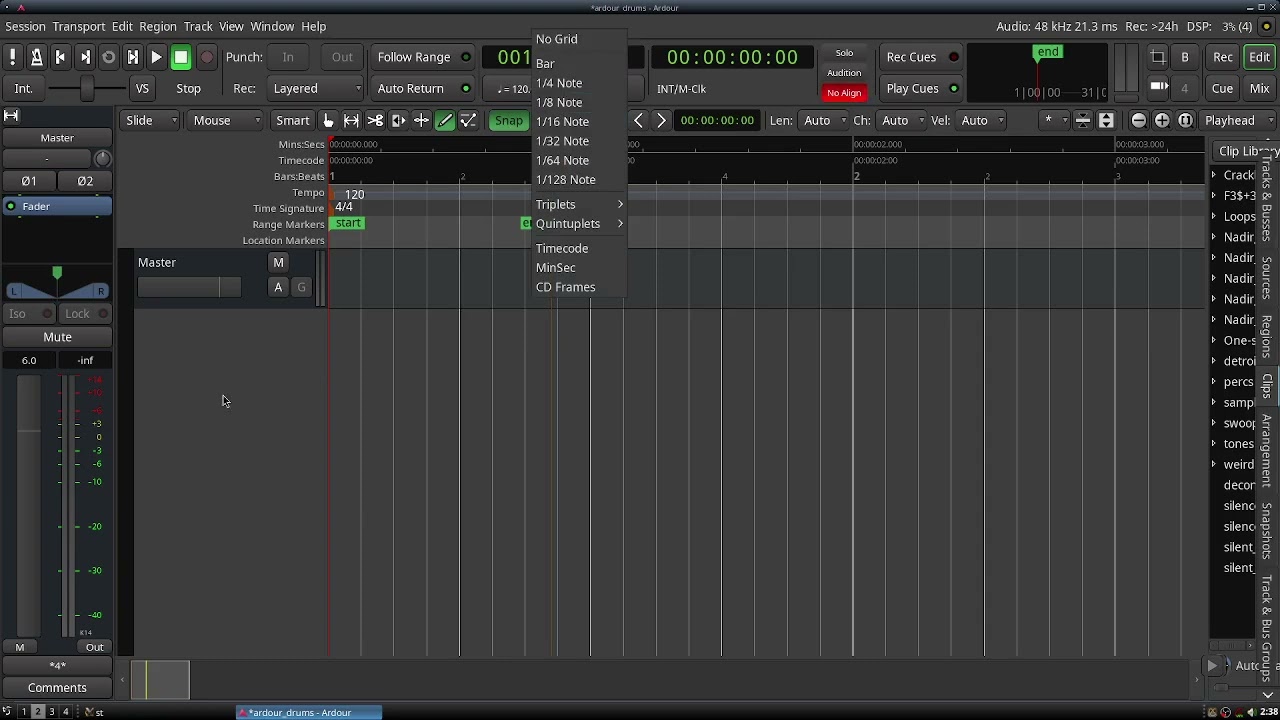Select the Draw (pencil) tool
Viewport: 1280px width, 720px height.
(445, 120)
